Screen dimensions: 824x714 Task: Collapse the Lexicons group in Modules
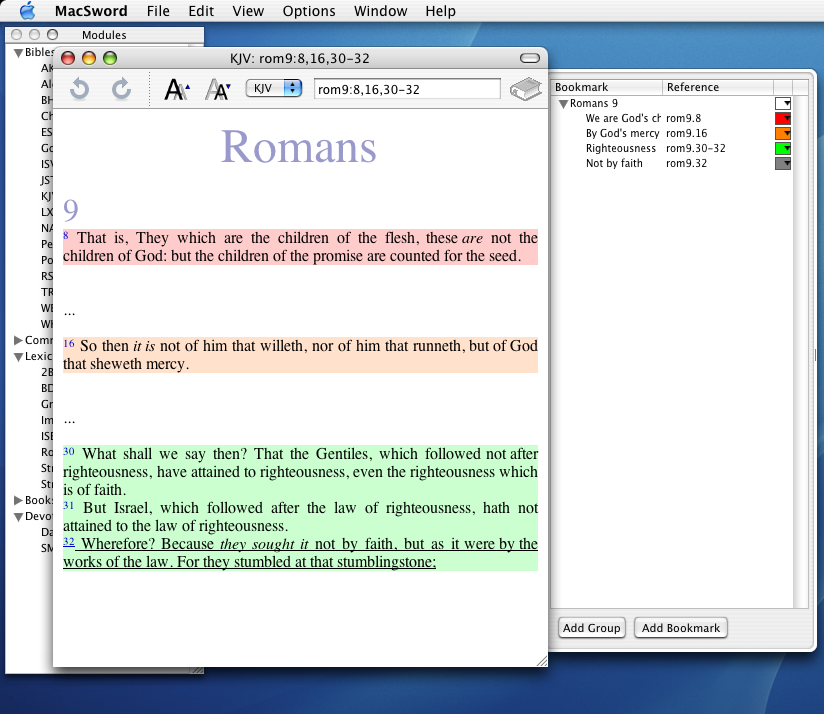(18, 357)
